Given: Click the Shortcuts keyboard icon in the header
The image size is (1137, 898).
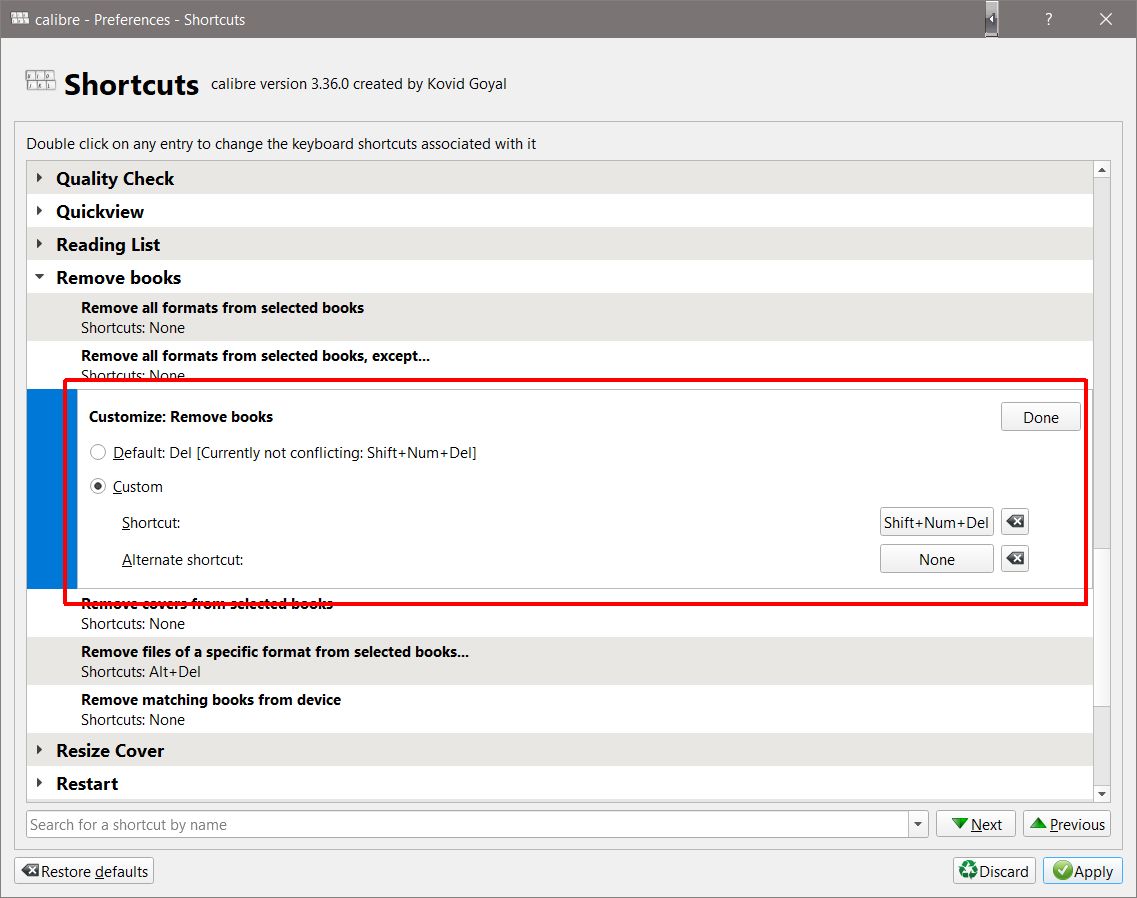Looking at the screenshot, I should (x=41, y=82).
